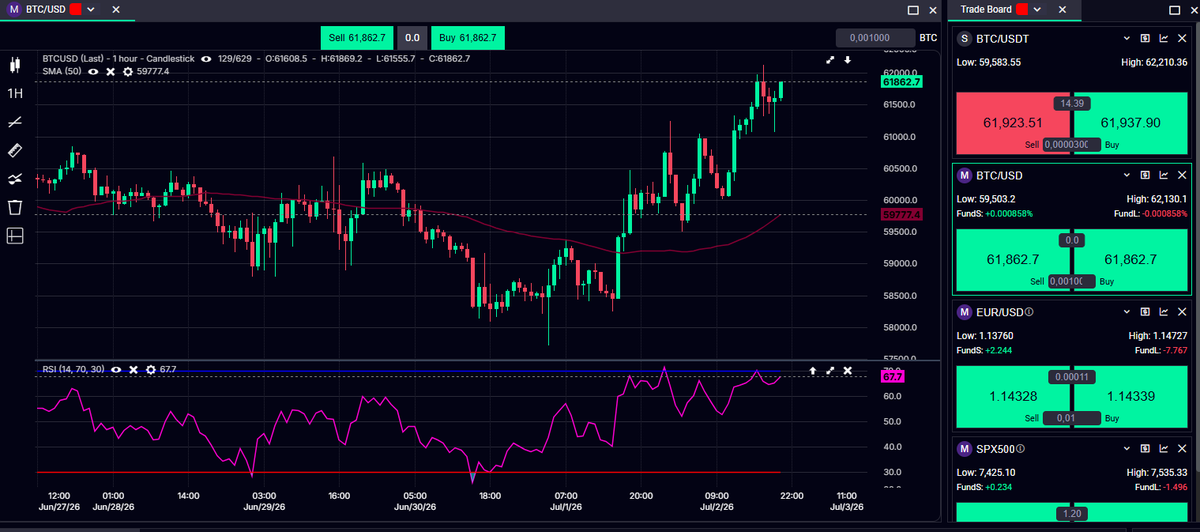Click the EUR/USD info icon

coord(1030,312)
